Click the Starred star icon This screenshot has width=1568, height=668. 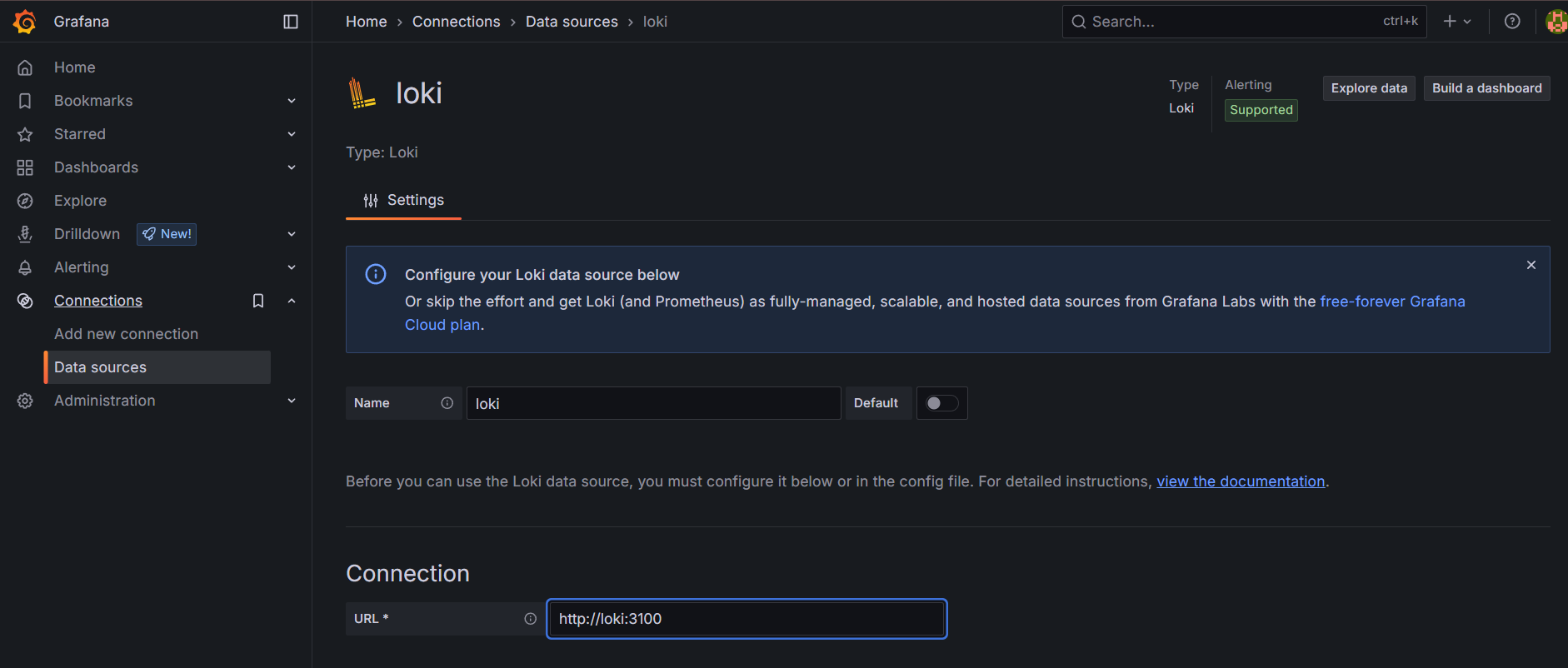click(25, 134)
